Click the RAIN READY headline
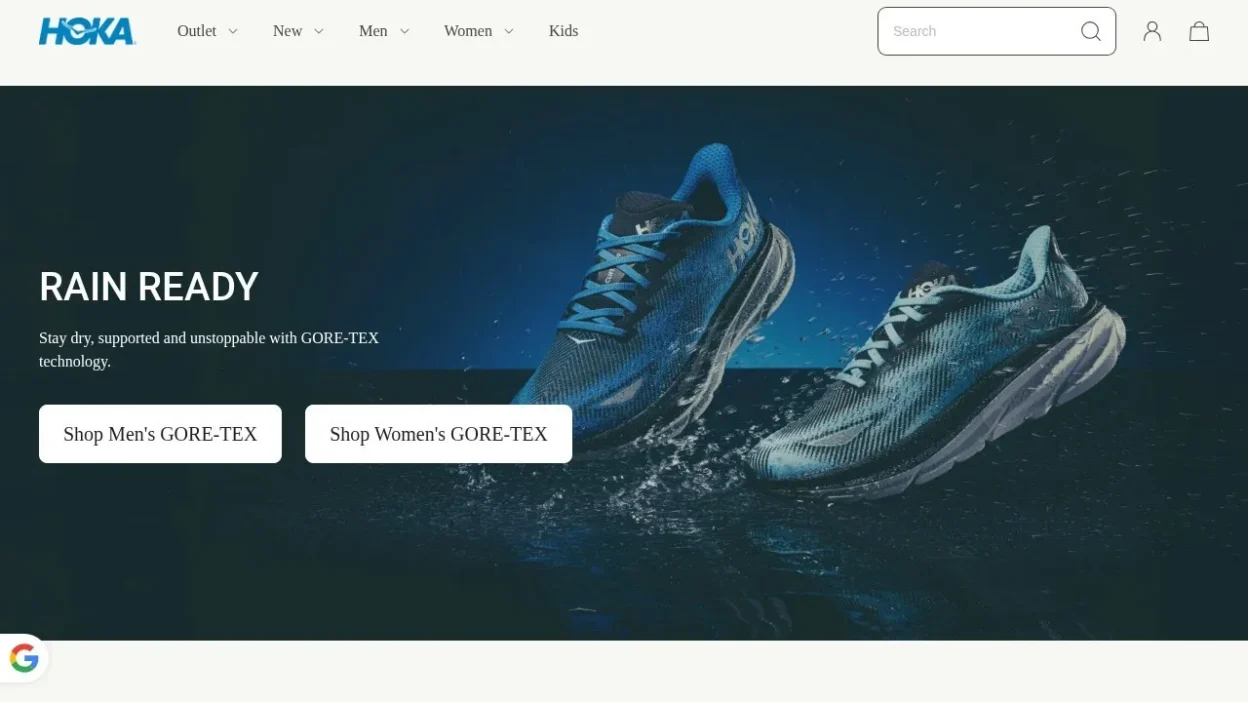Viewport: 1248px width, 702px height. click(x=149, y=287)
